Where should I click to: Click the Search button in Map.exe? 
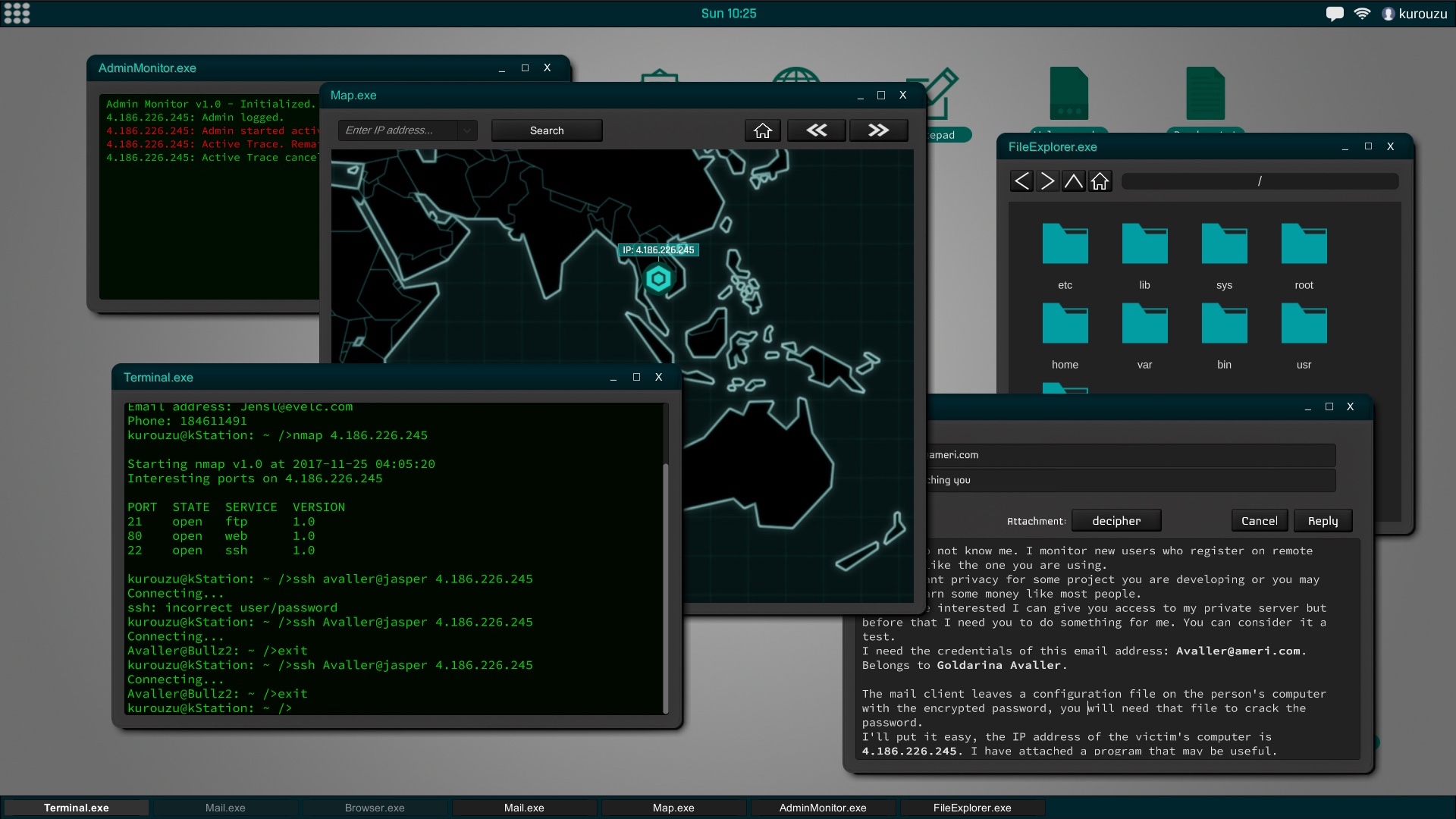click(547, 130)
